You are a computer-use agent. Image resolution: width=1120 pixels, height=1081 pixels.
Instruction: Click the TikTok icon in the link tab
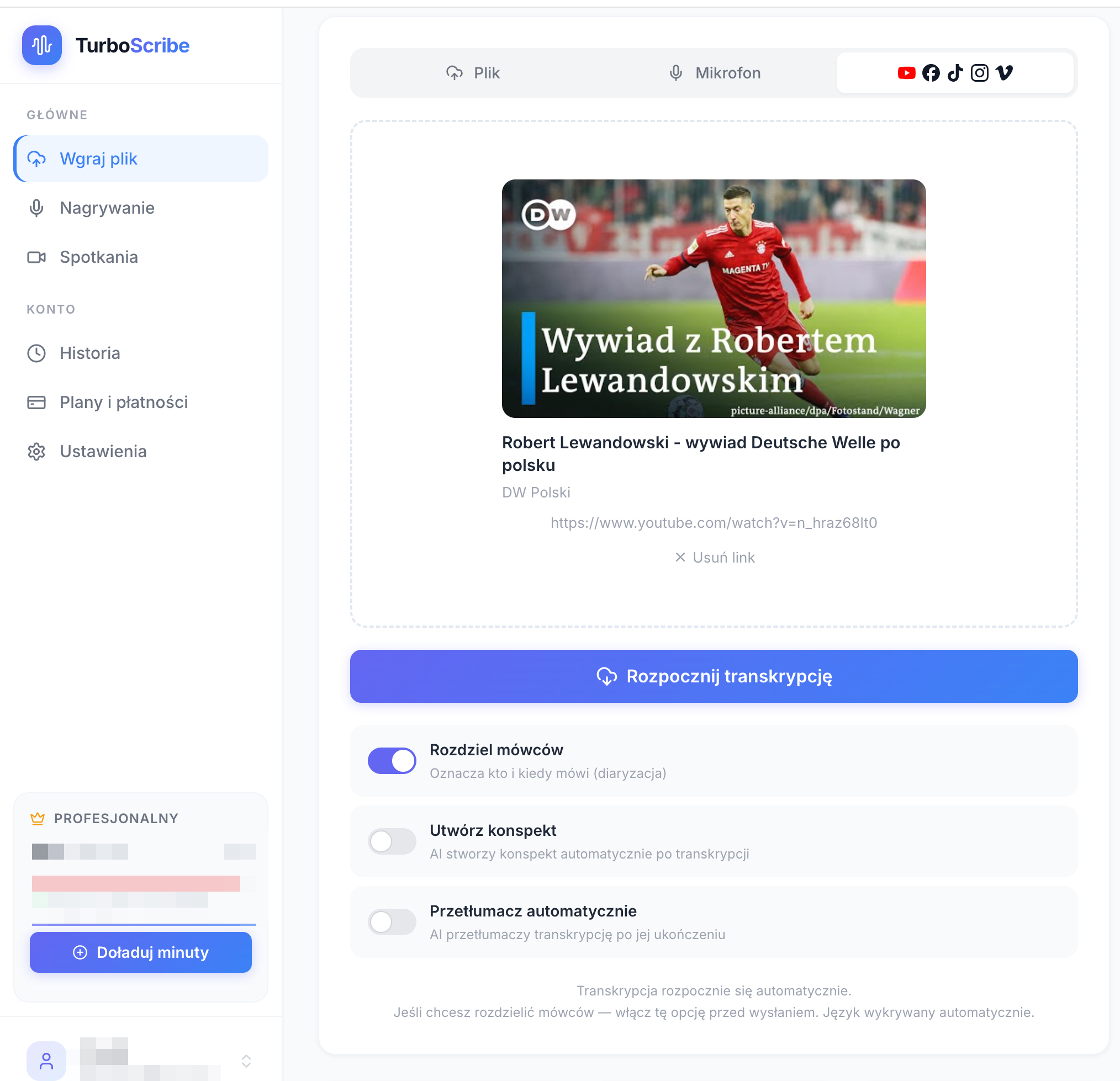tap(955, 72)
